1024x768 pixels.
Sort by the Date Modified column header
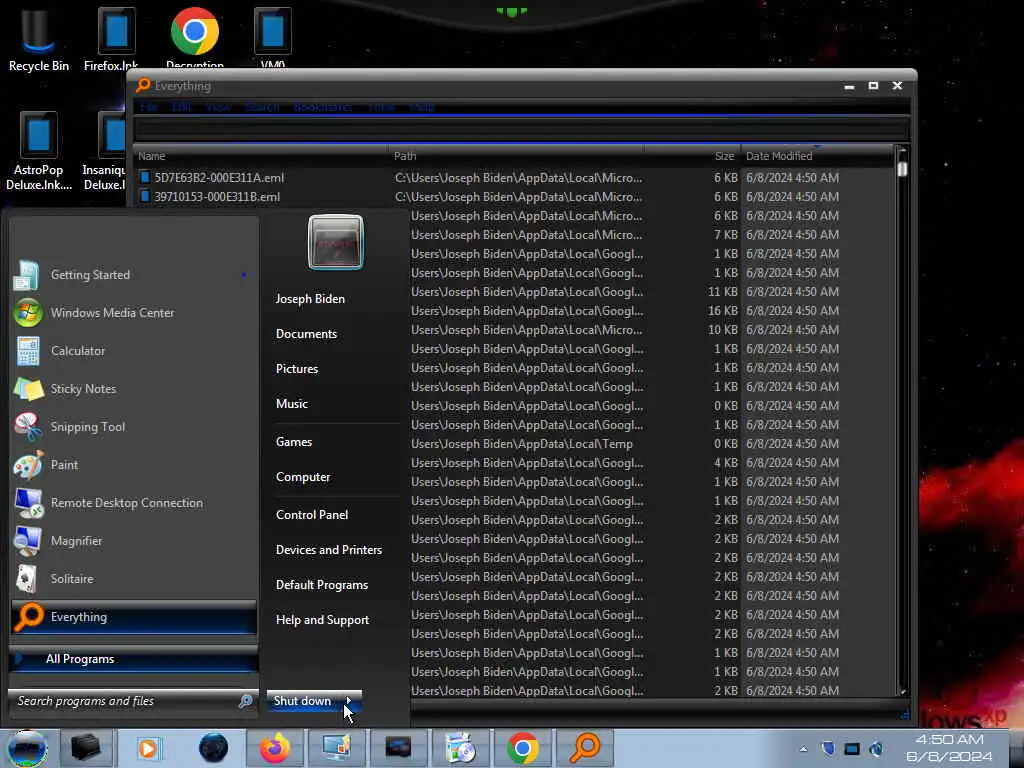point(817,156)
